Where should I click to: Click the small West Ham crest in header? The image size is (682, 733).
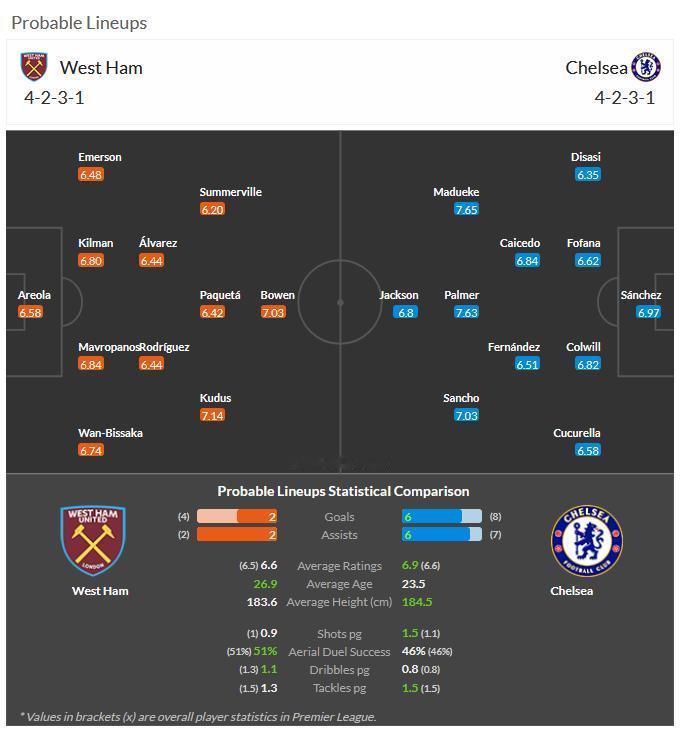point(34,66)
